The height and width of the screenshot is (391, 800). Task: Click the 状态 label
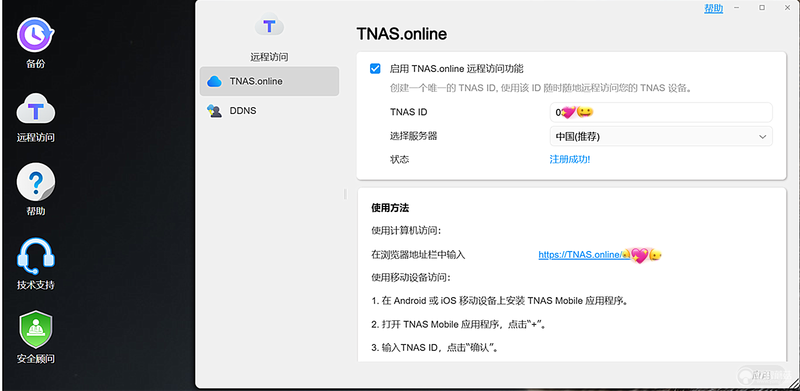tap(399, 159)
